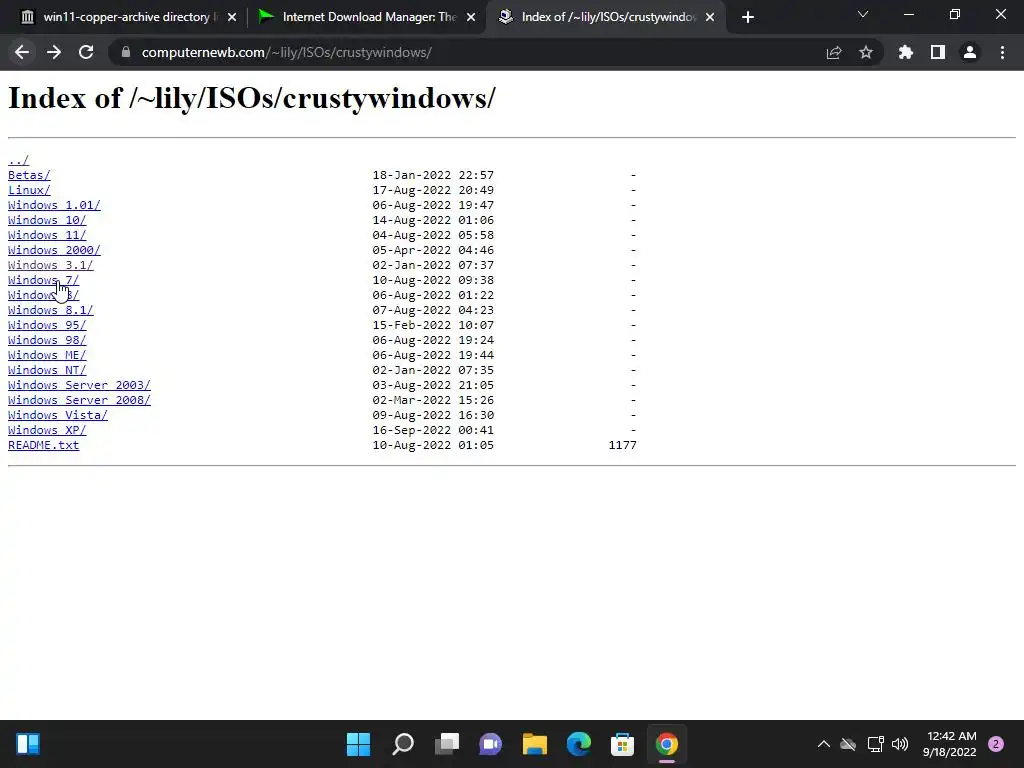Switch to win11-copper-archive directory tab
Screen dimensions: 1024x768
(126, 17)
